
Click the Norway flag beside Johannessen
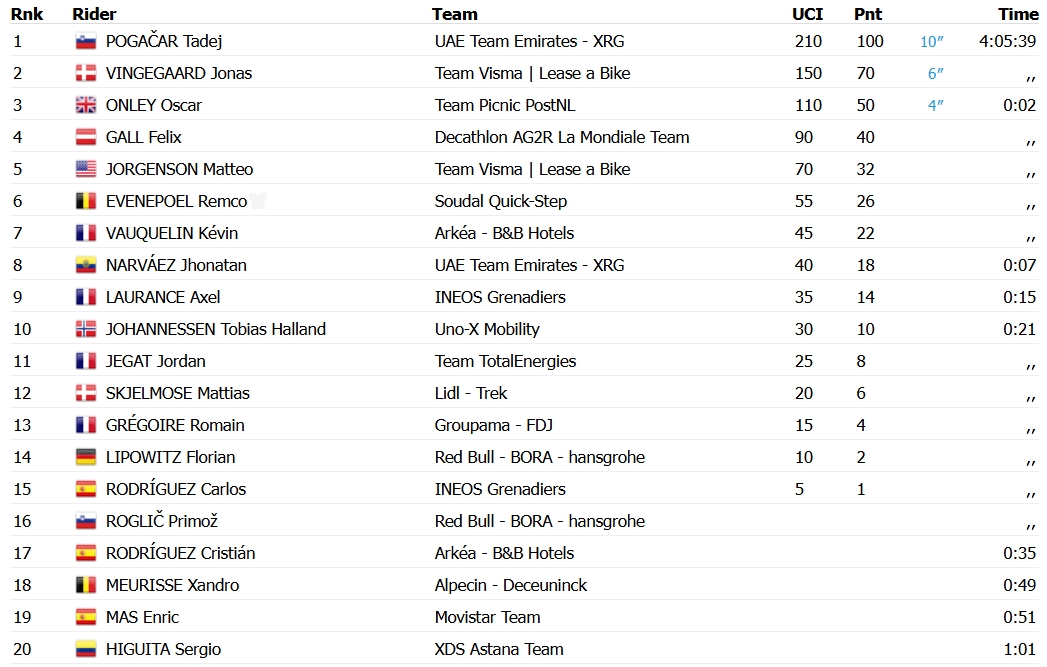tap(85, 329)
